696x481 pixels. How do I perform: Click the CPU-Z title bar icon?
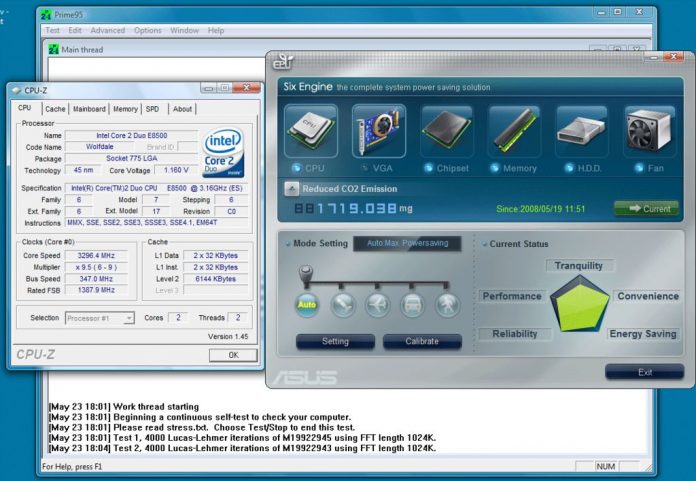(17, 90)
